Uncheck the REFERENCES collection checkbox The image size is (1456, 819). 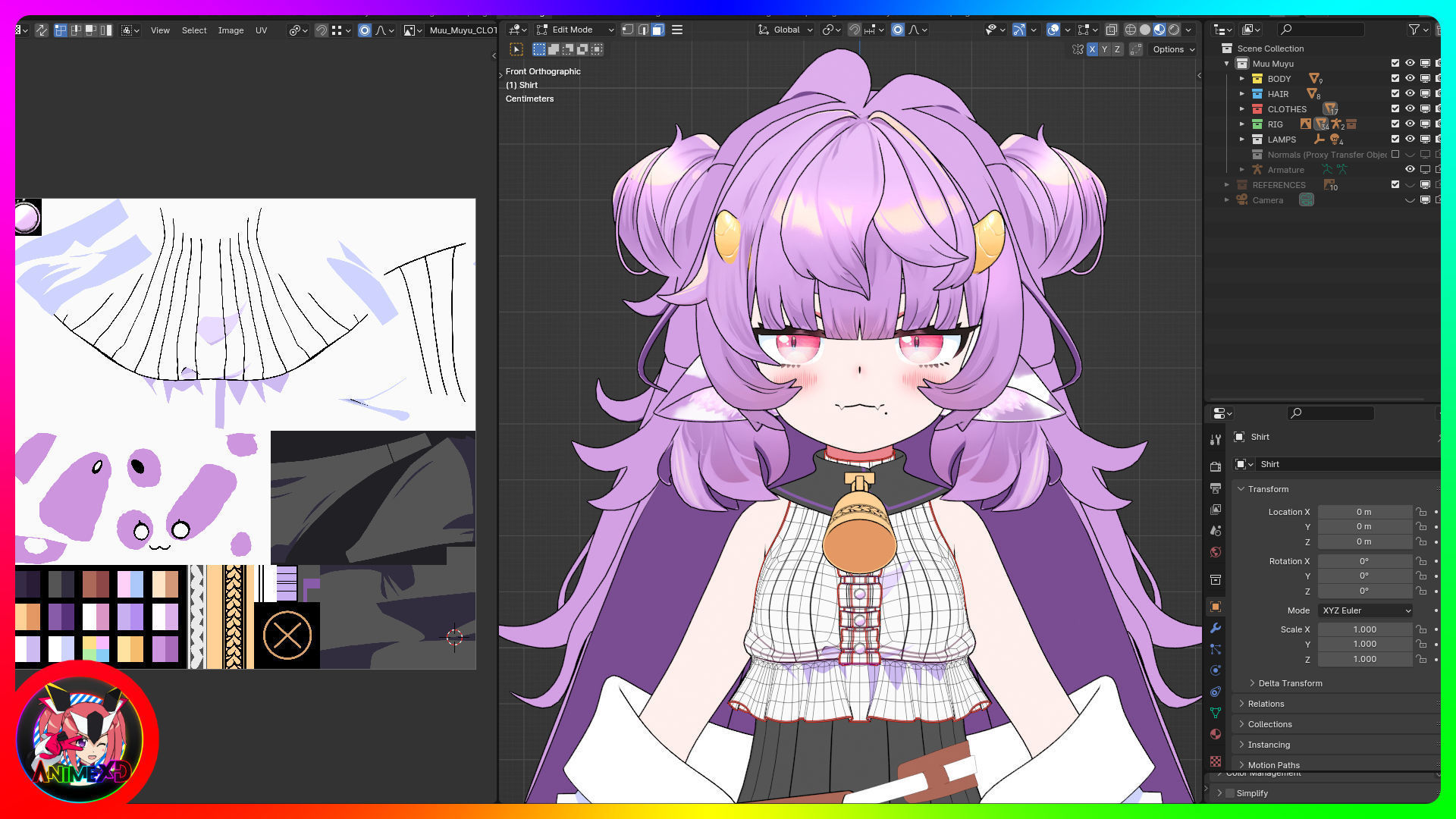click(1395, 185)
